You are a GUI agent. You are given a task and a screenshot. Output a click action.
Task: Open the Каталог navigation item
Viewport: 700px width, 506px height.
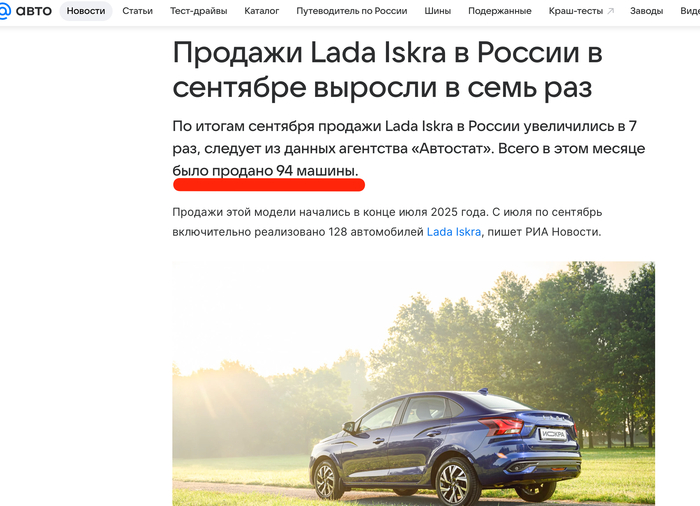pyautogui.click(x=262, y=11)
